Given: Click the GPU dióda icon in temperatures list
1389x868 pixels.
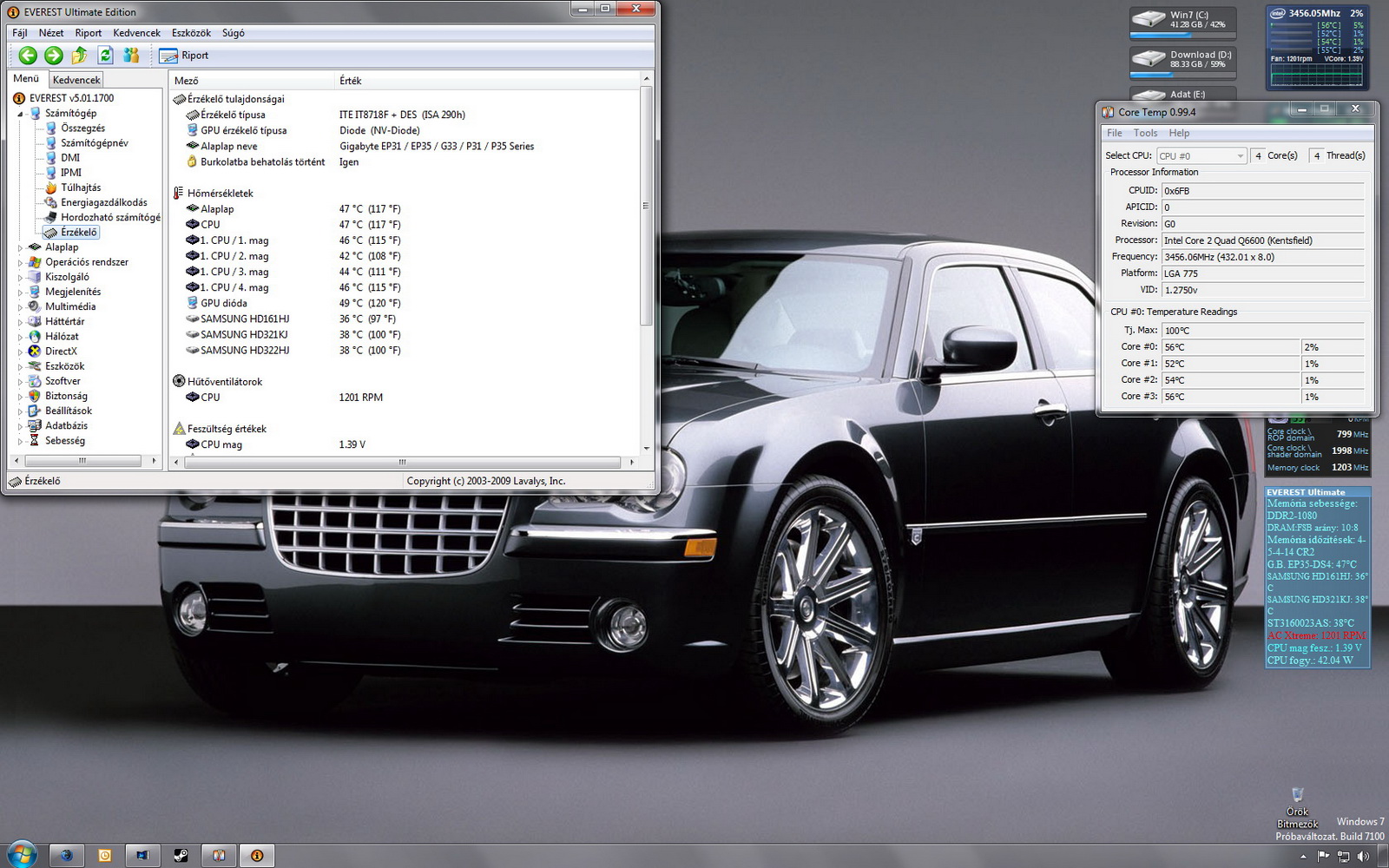Looking at the screenshot, I should [193, 303].
